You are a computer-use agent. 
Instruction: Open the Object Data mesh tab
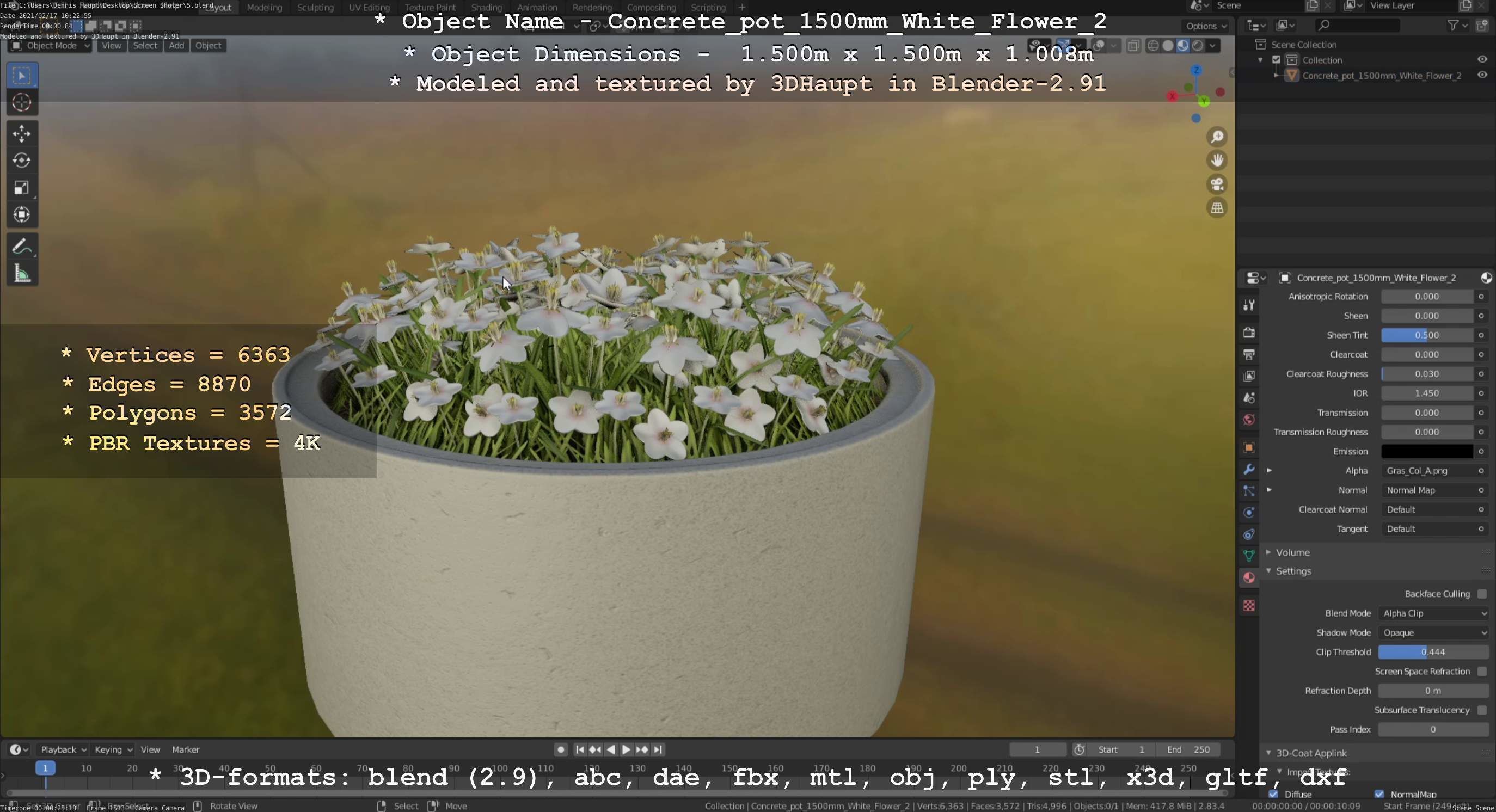pyautogui.click(x=1249, y=556)
